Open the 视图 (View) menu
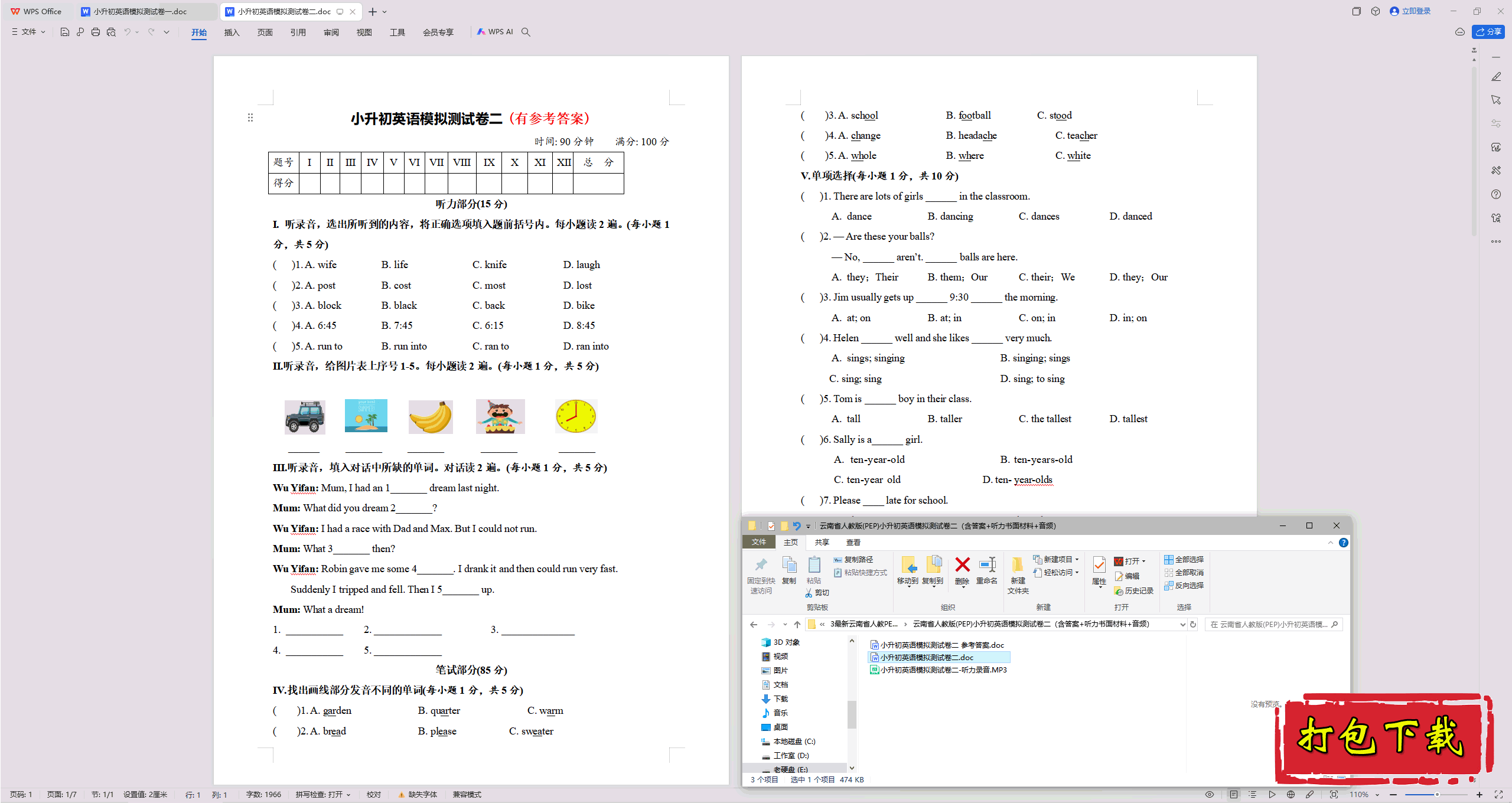The image size is (1512, 803). tap(362, 32)
